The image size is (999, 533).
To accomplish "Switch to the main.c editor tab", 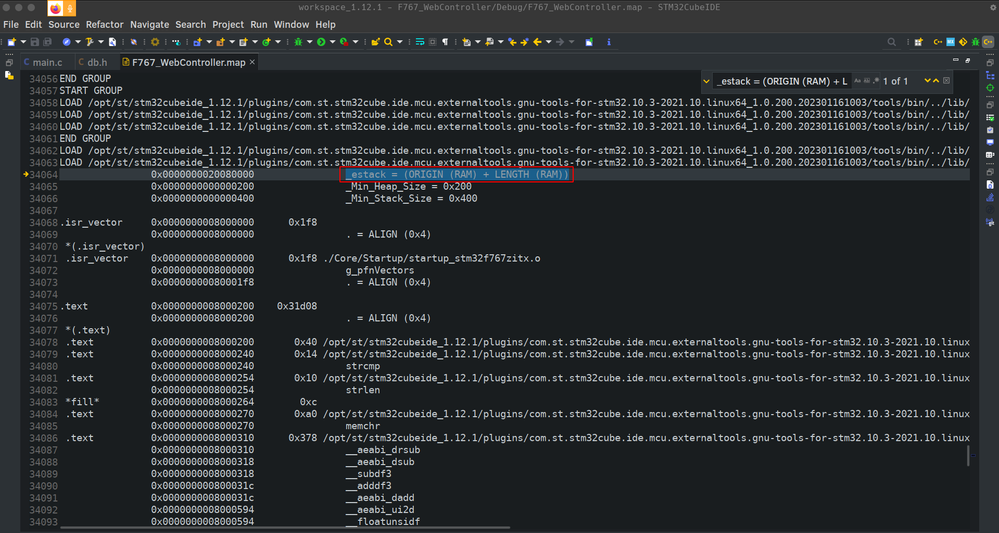I will click(x=43, y=62).
